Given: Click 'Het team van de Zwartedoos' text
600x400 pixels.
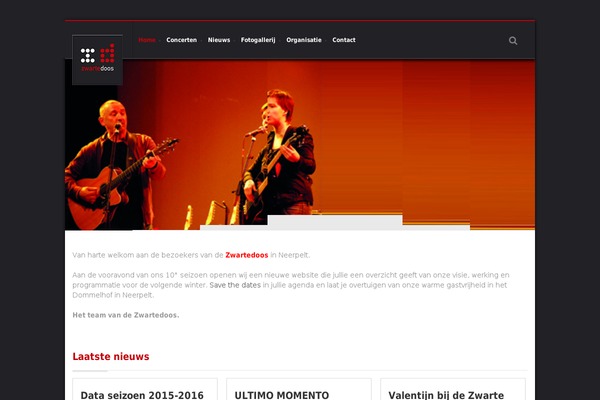Looking at the screenshot, I should pyautogui.click(x=126, y=315).
